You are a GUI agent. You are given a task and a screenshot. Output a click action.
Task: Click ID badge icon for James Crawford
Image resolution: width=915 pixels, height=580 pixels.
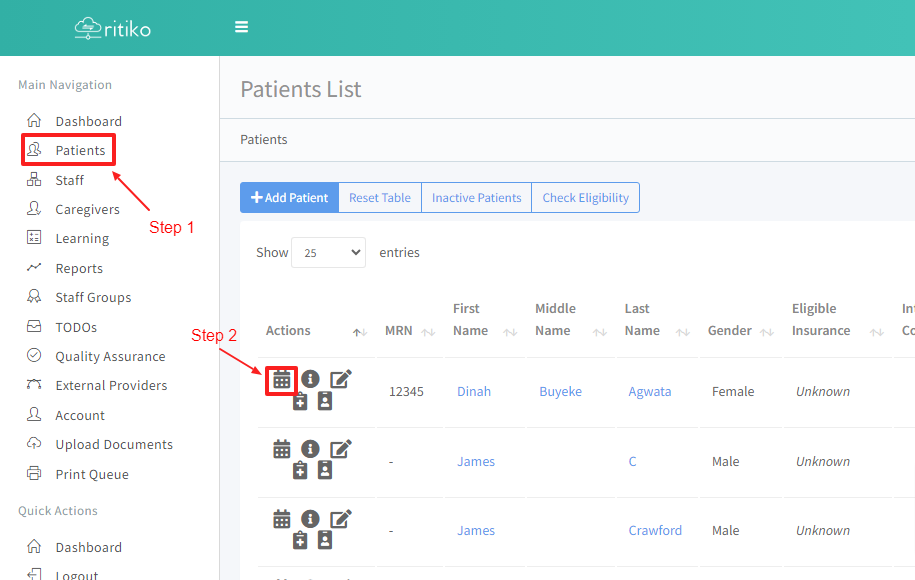[325, 540]
